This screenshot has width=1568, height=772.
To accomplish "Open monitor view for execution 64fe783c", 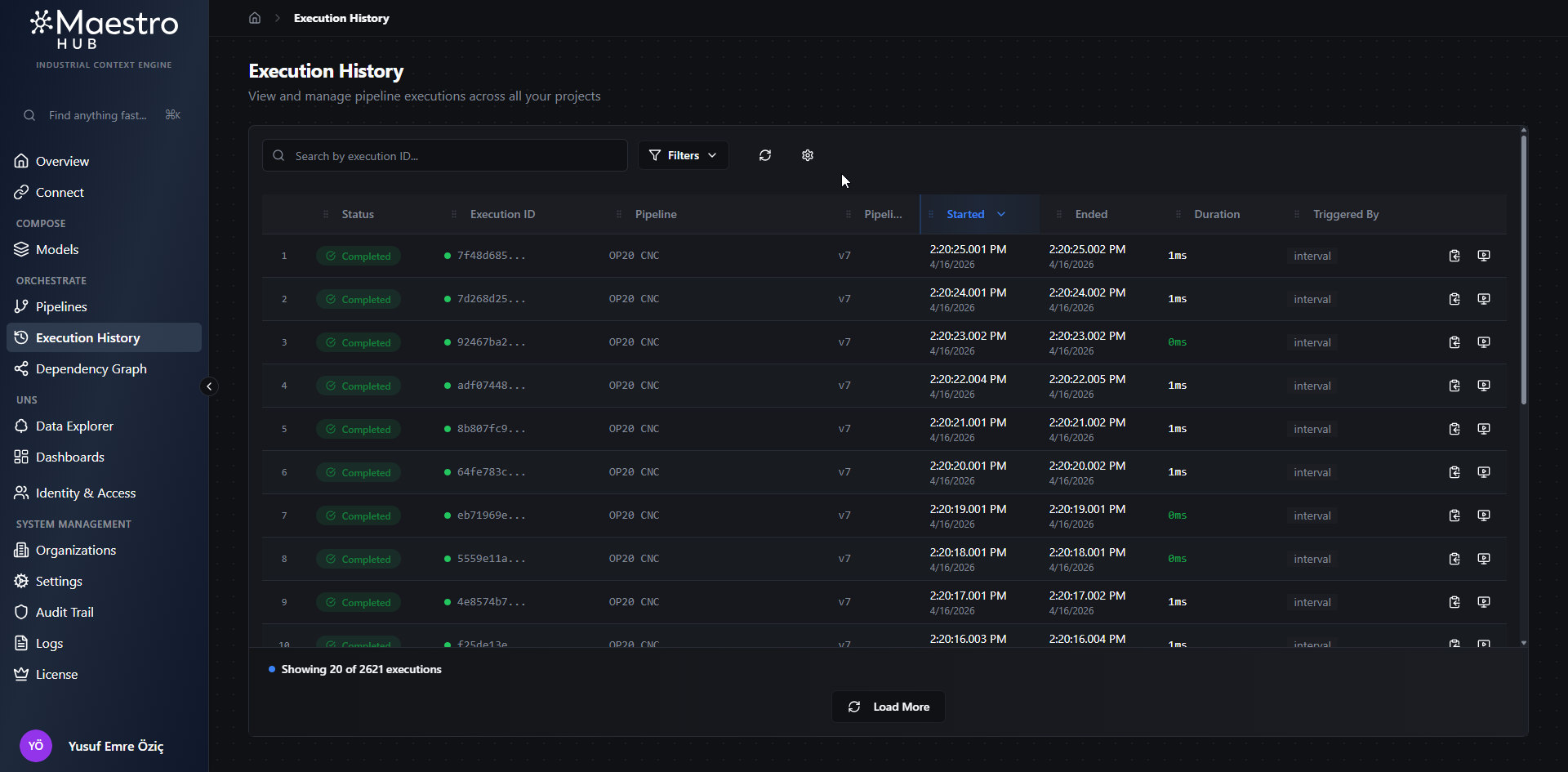I will point(1484,472).
